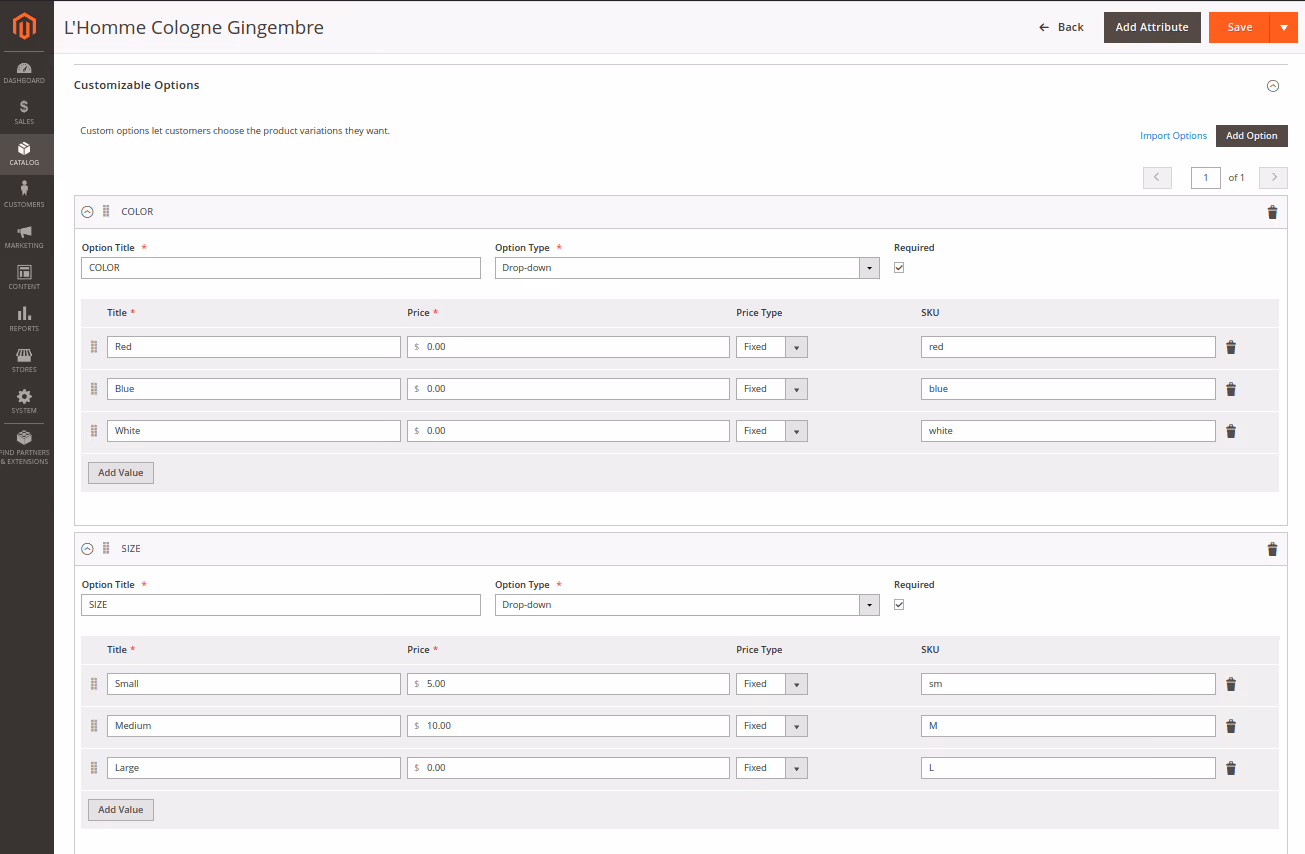The image size is (1305, 854).
Task: Go to next options page
Action: [x=1273, y=178]
